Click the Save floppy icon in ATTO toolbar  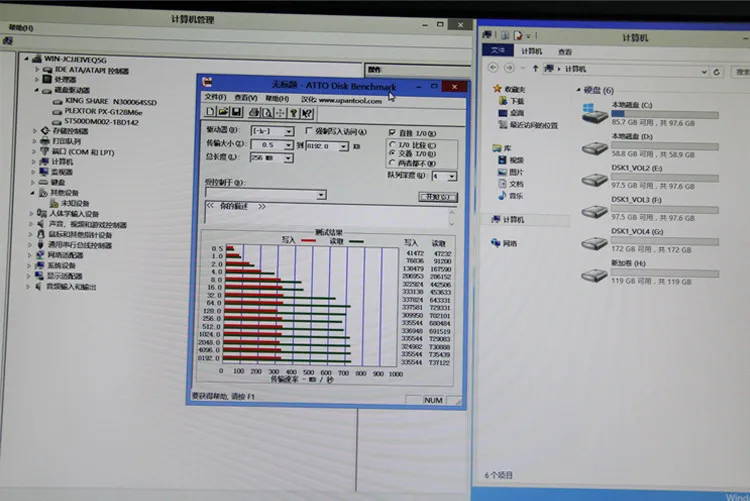click(x=236, y=112)
